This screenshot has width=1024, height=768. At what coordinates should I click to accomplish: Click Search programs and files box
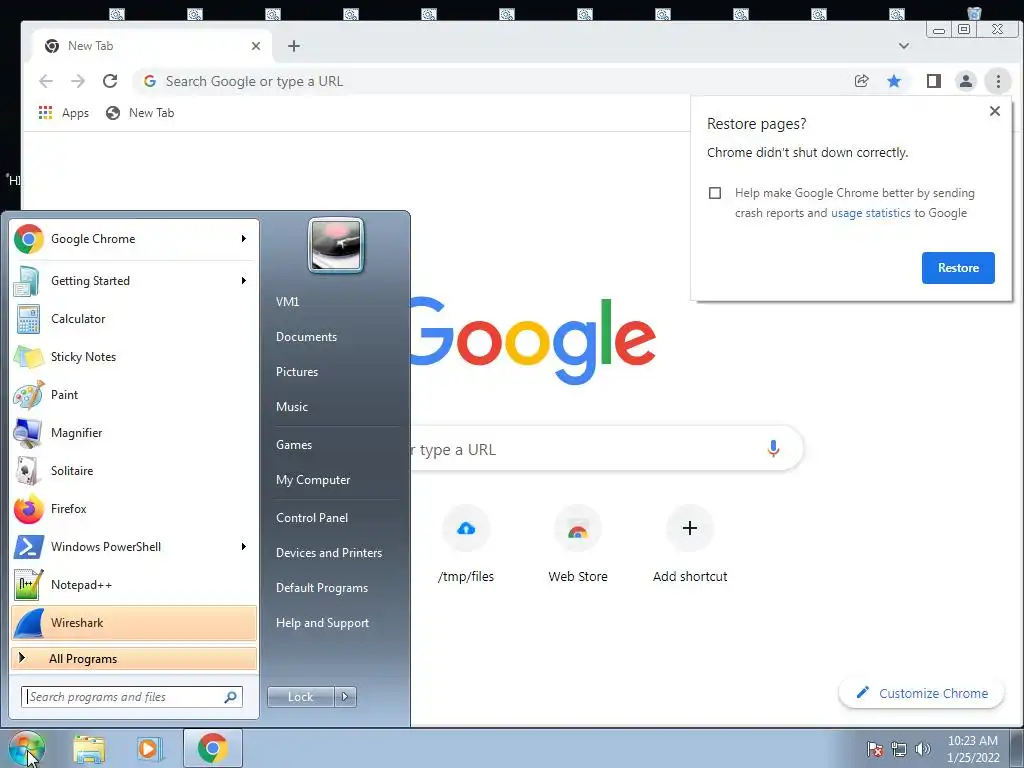(x=131, y=697)
